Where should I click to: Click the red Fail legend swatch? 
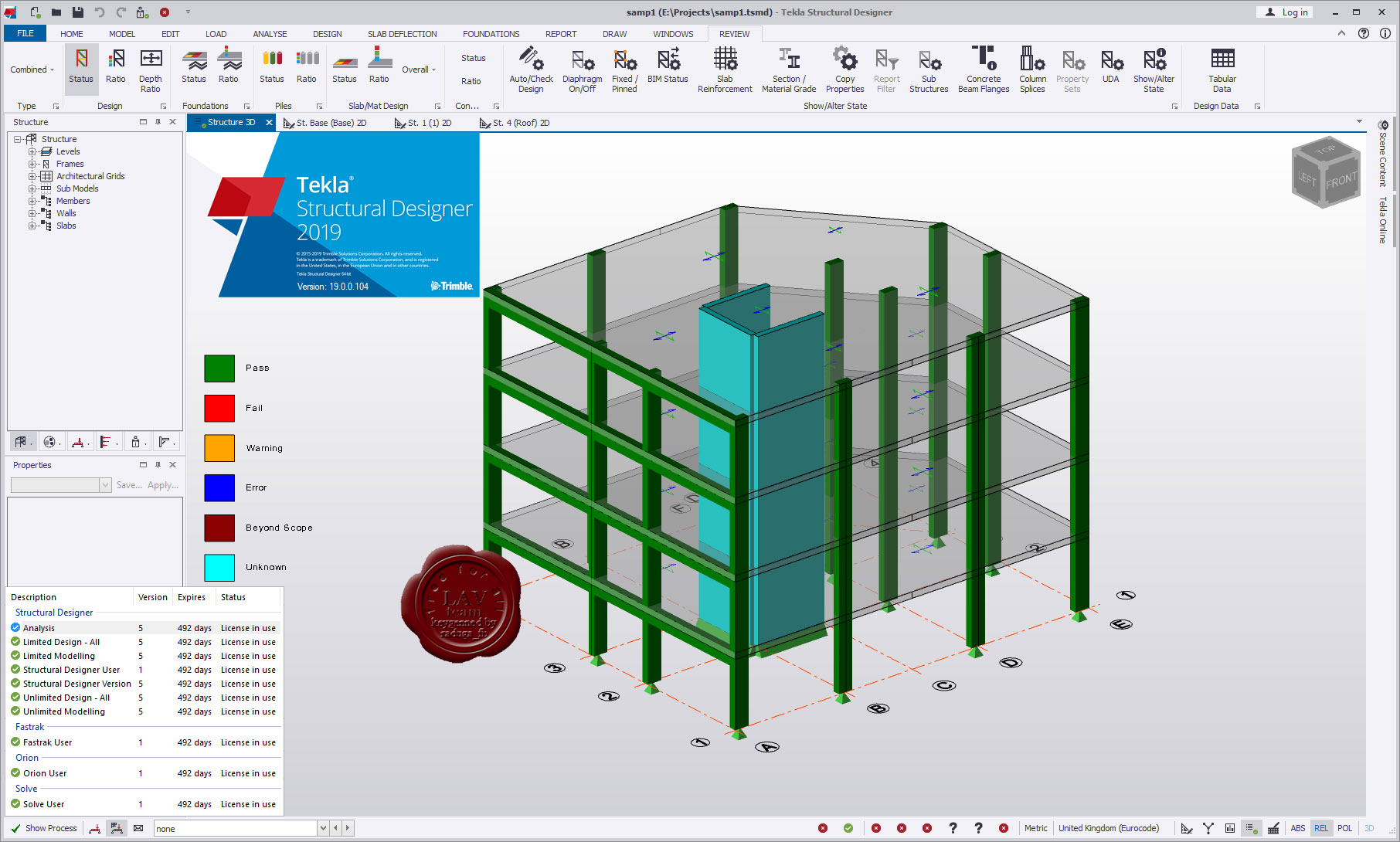tap(219, 408)
